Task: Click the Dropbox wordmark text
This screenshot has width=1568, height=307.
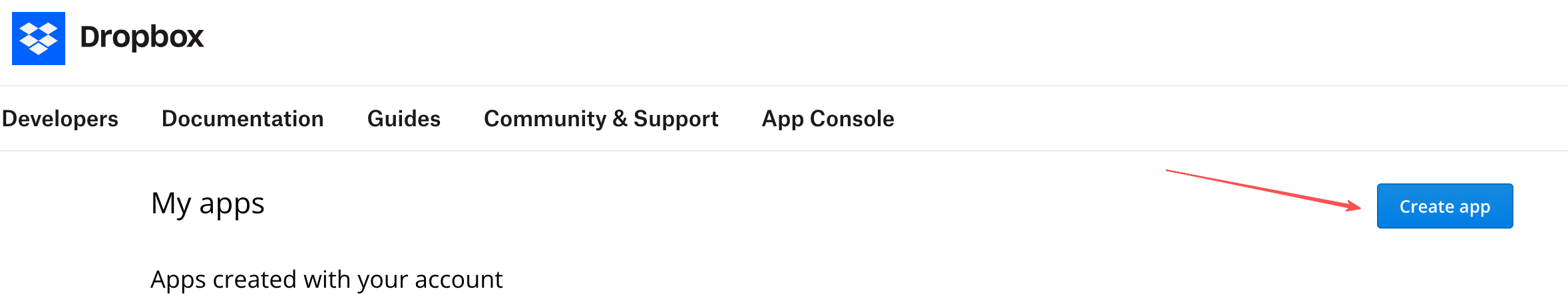Action: click(141, 37)
